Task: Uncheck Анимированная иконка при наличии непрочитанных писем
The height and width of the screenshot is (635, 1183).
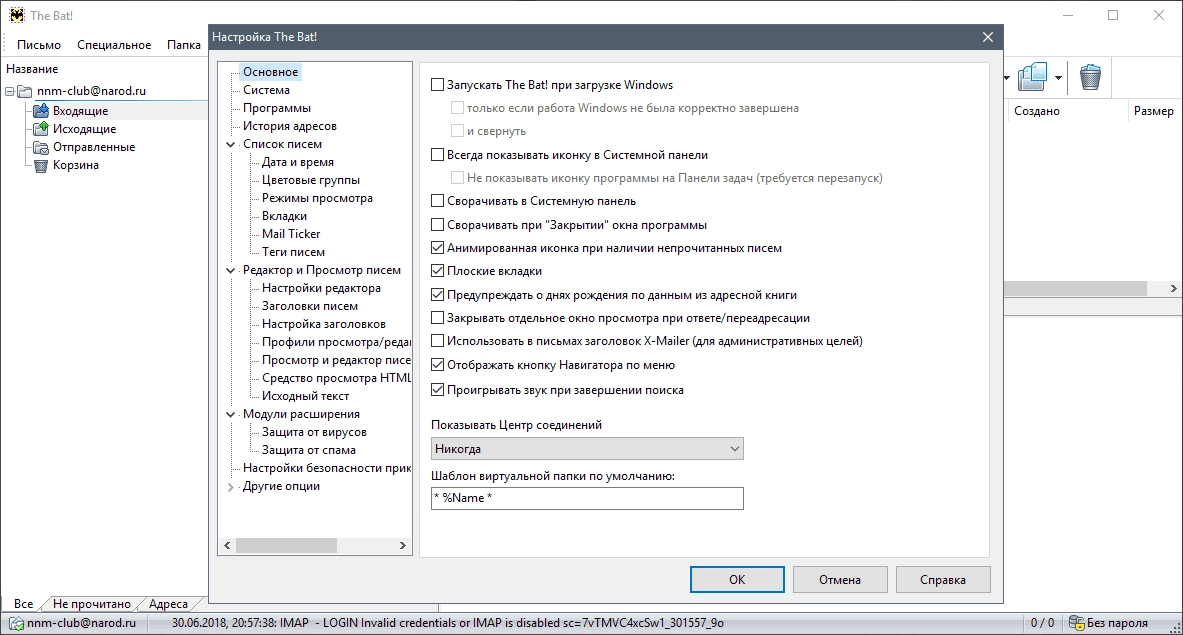Action: [438, 247]
